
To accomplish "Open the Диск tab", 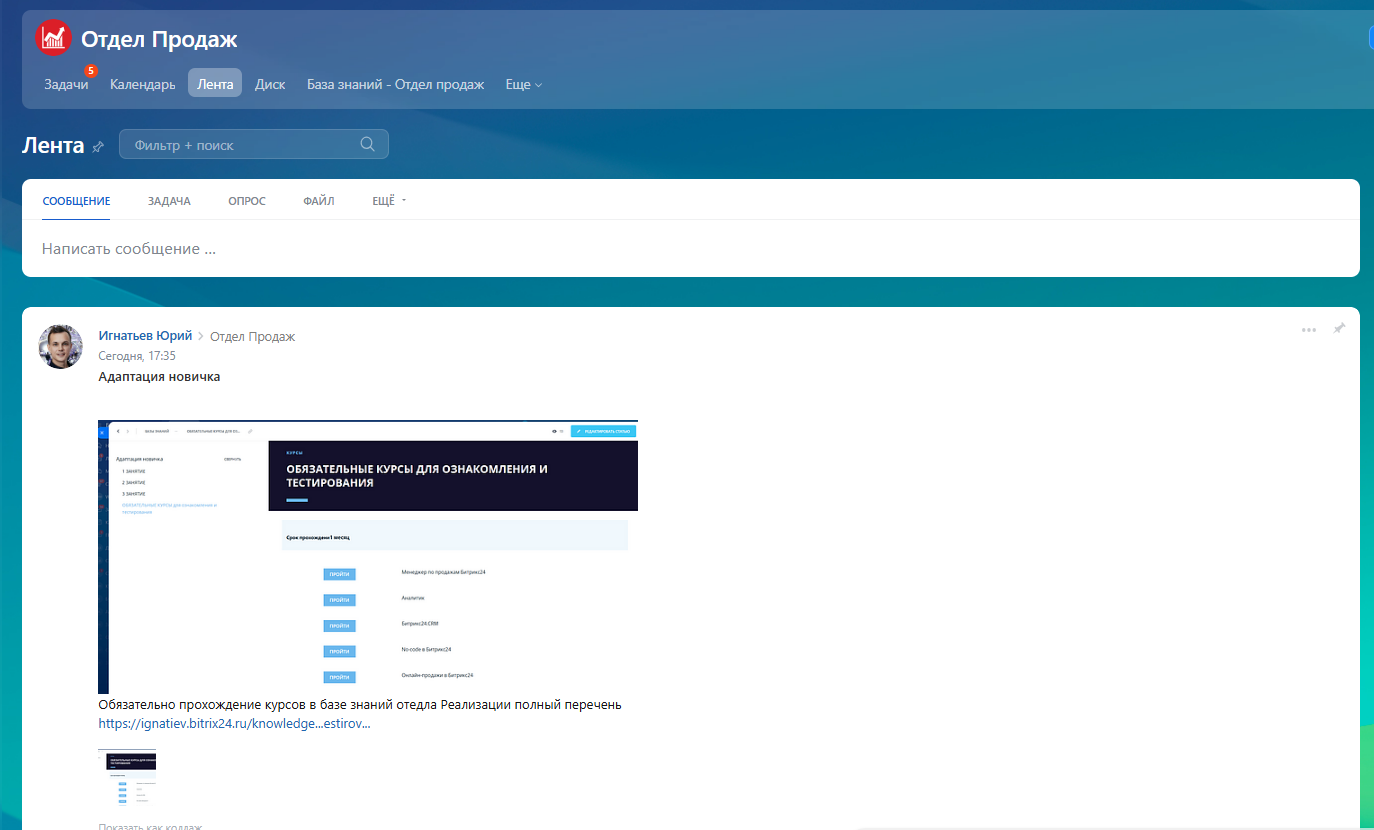I will pos(270,84).
